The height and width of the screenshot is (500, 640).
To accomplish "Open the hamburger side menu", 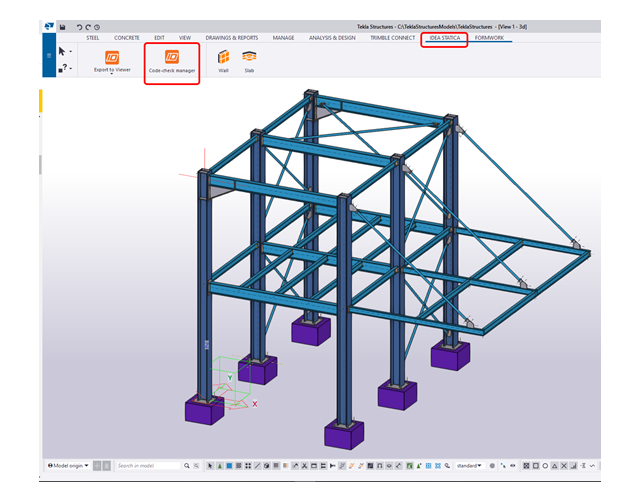I will [x=49, y=56].
